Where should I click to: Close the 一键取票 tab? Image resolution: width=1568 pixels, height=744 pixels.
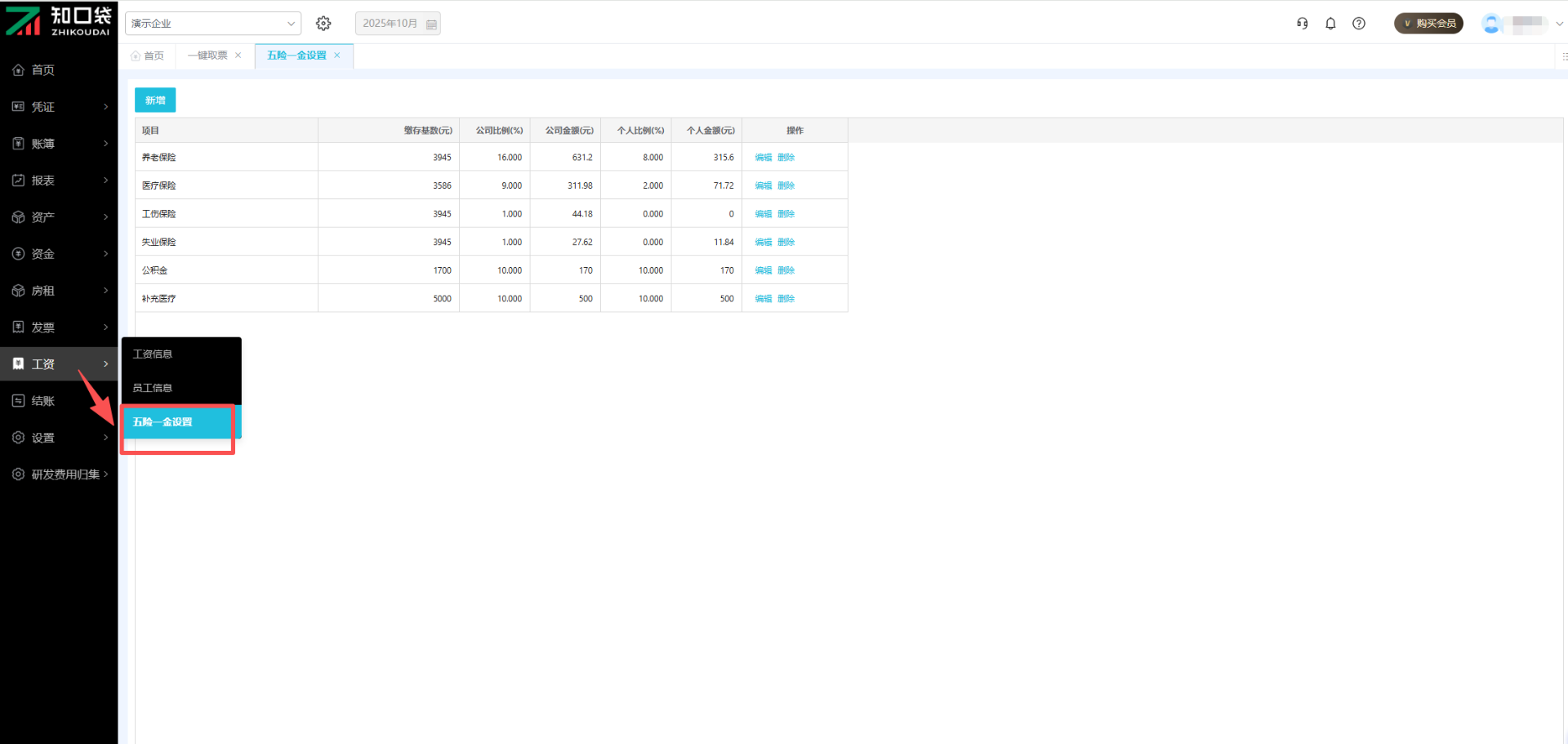(238, 56)
